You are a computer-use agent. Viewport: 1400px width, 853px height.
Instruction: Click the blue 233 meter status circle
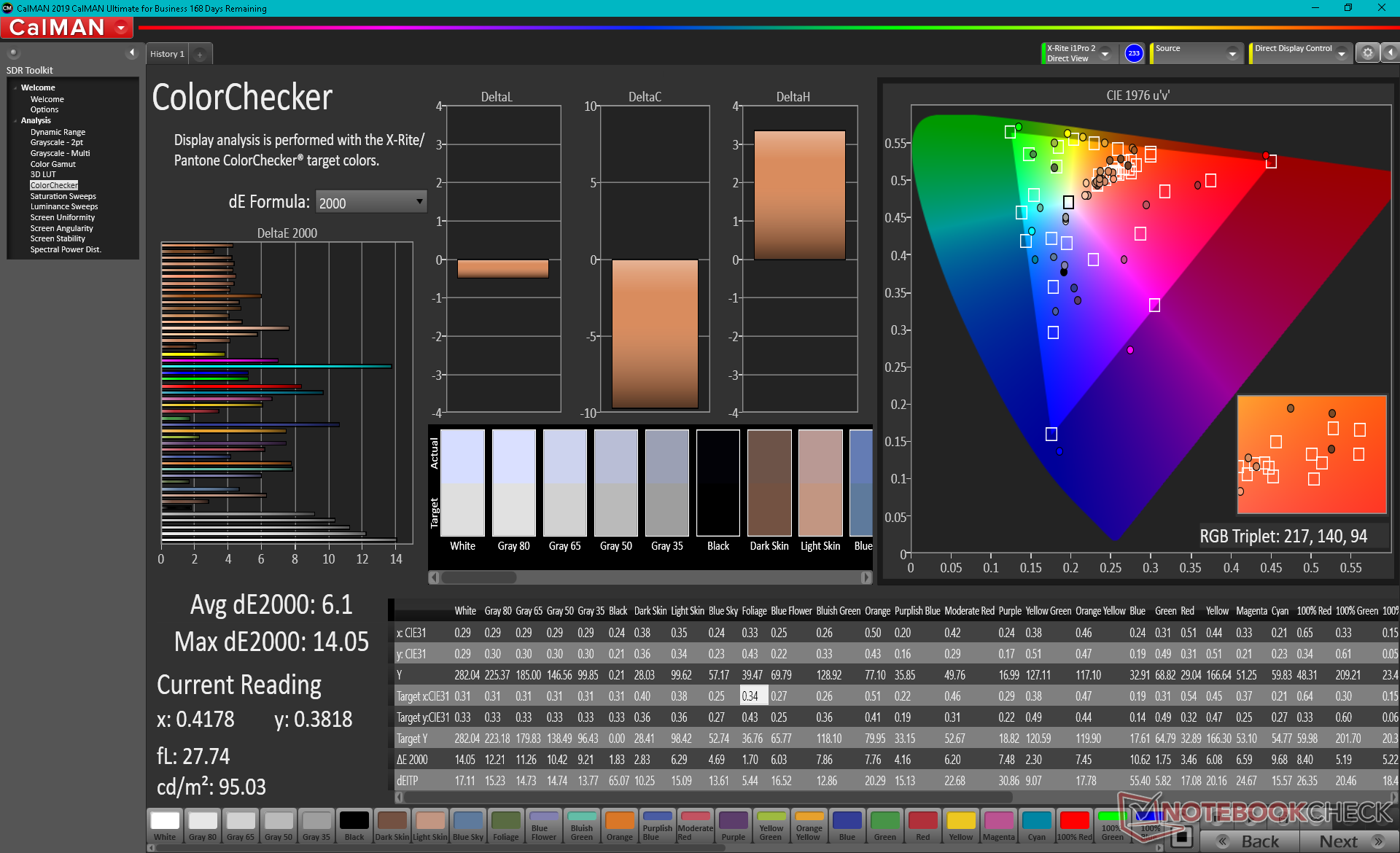[1133, 53]
